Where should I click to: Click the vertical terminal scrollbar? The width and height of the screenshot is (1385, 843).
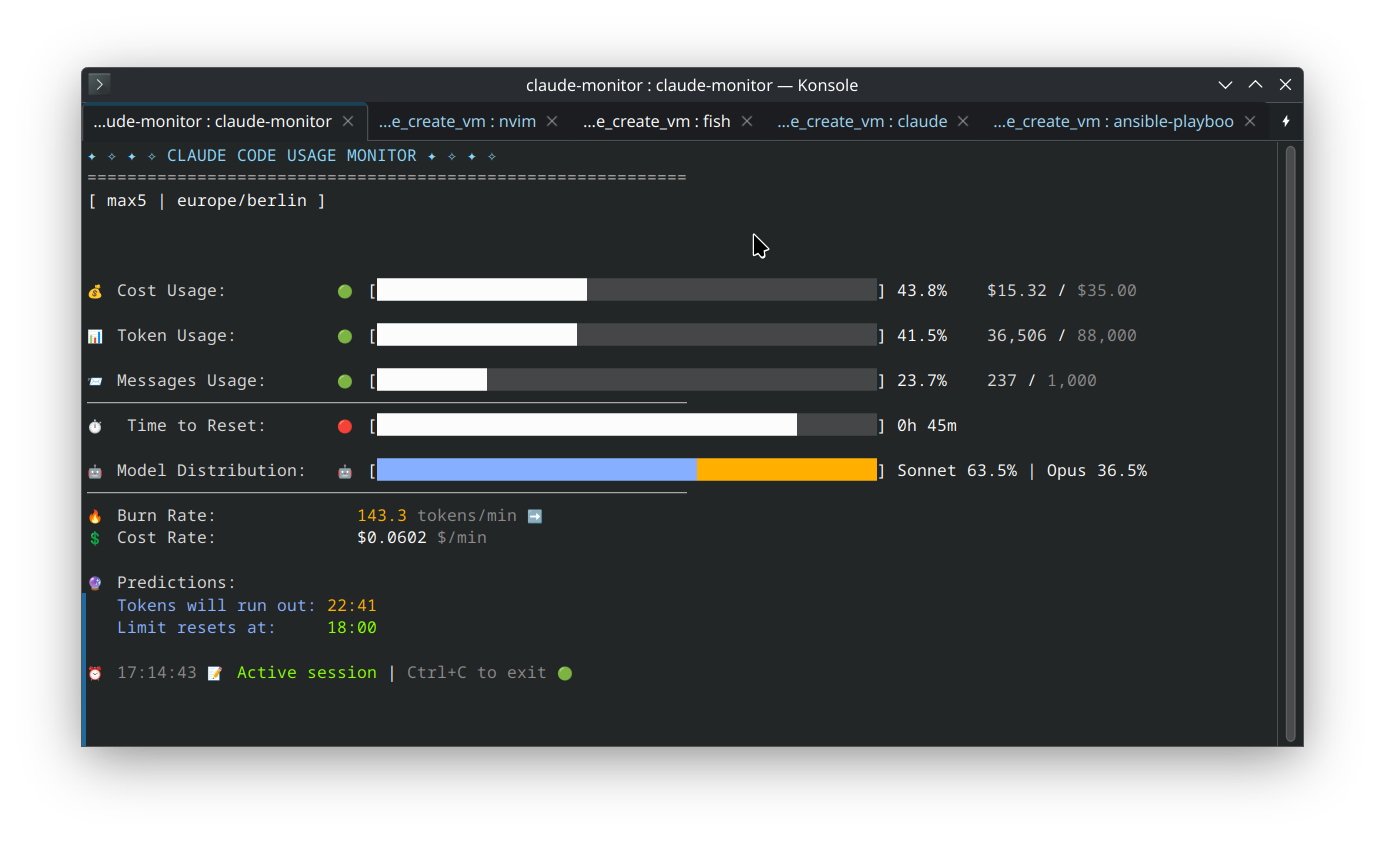coord(1290,442)
